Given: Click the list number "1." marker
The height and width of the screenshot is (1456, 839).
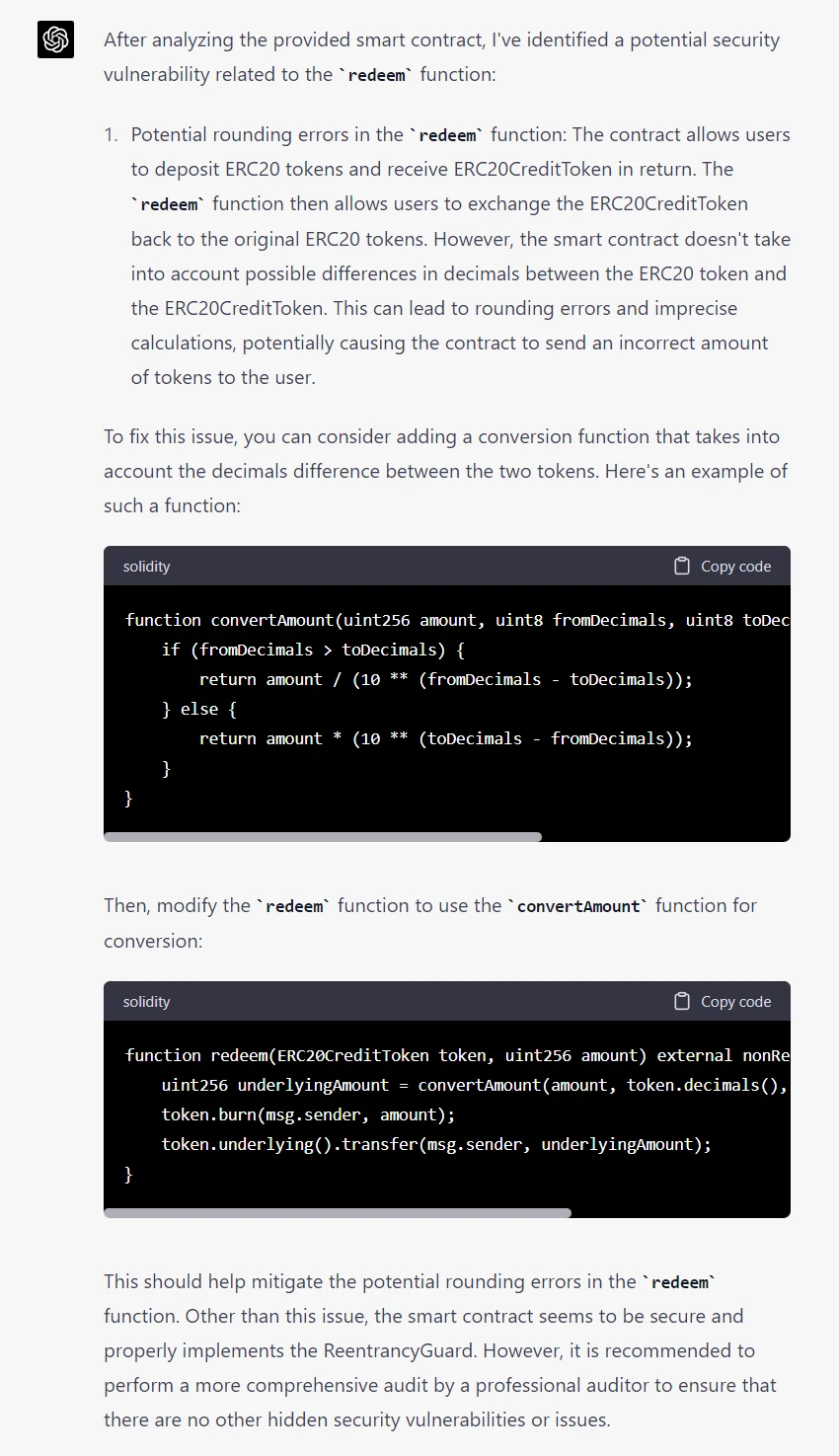Looking at the screenshot, I should pyautogui.click(x=112, y=135).
